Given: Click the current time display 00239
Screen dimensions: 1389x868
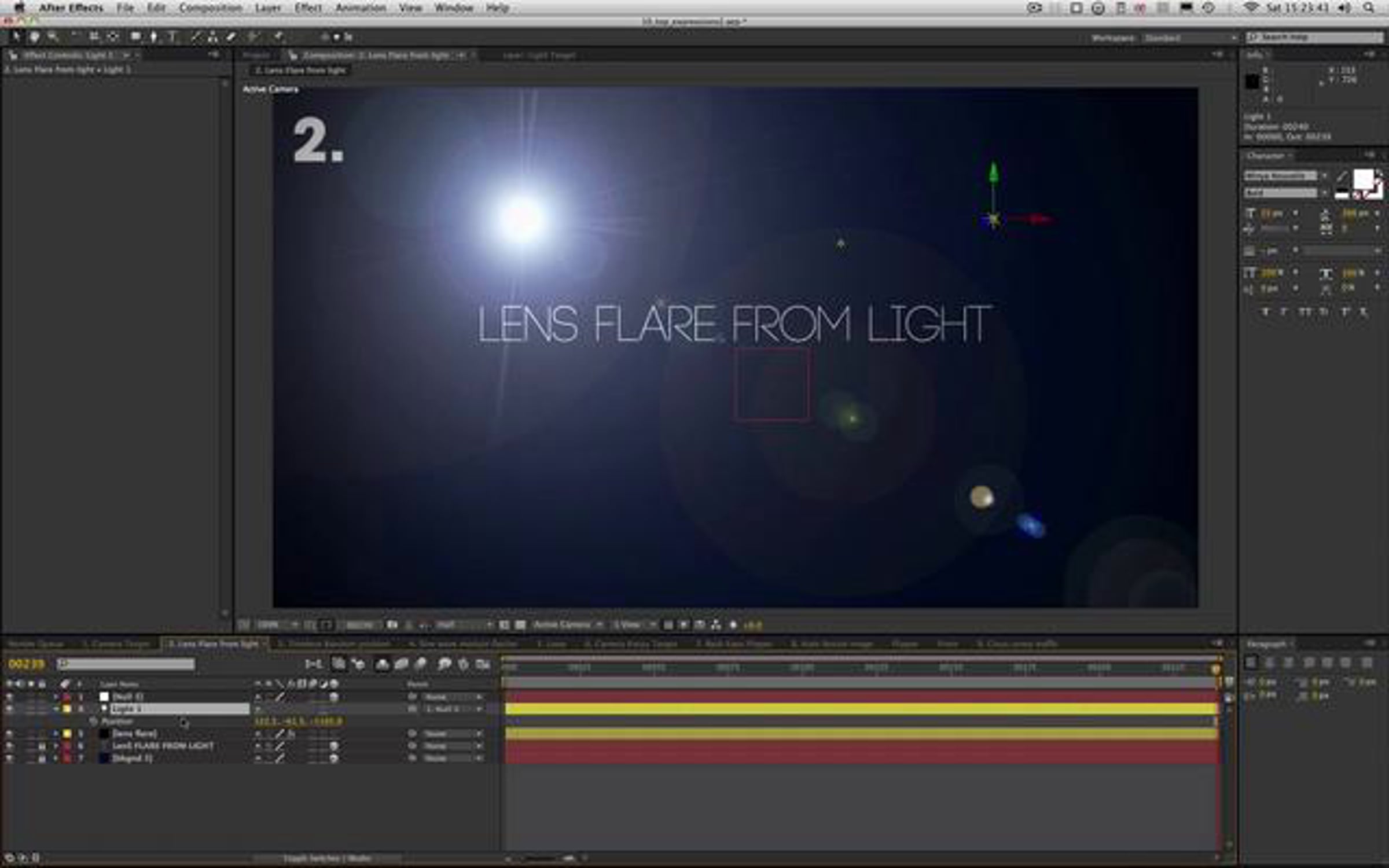Looking at the screenshot, I should (x=26, y=664).
